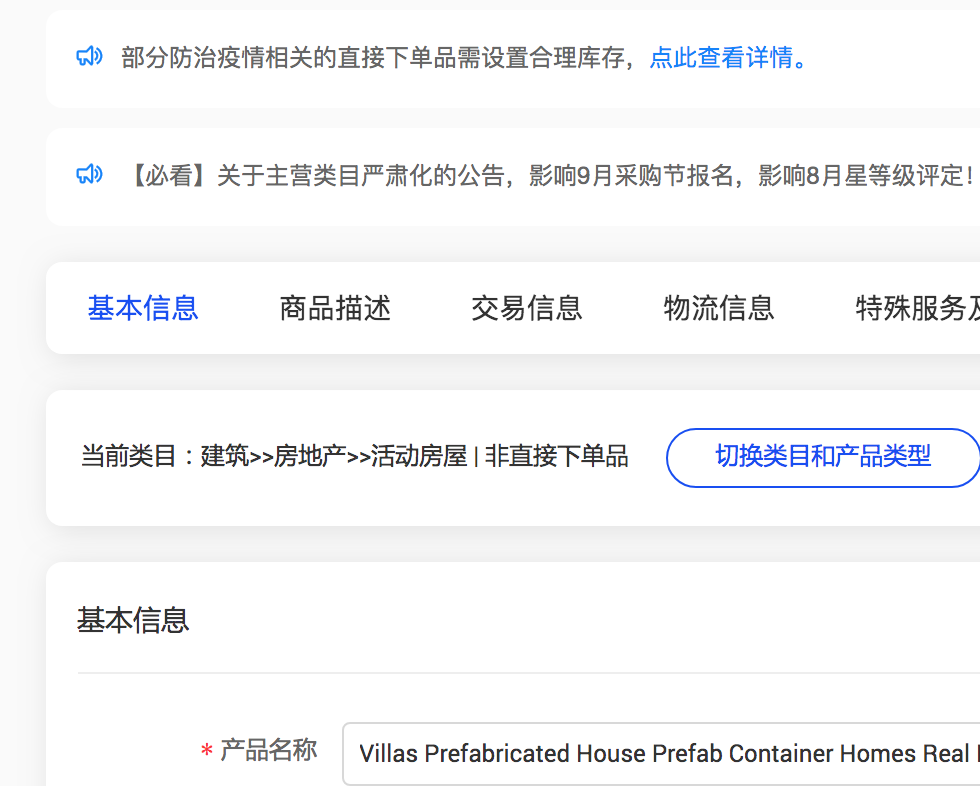Open the 点此查看详情 link
980x786 pixels.
click(729, 57)
